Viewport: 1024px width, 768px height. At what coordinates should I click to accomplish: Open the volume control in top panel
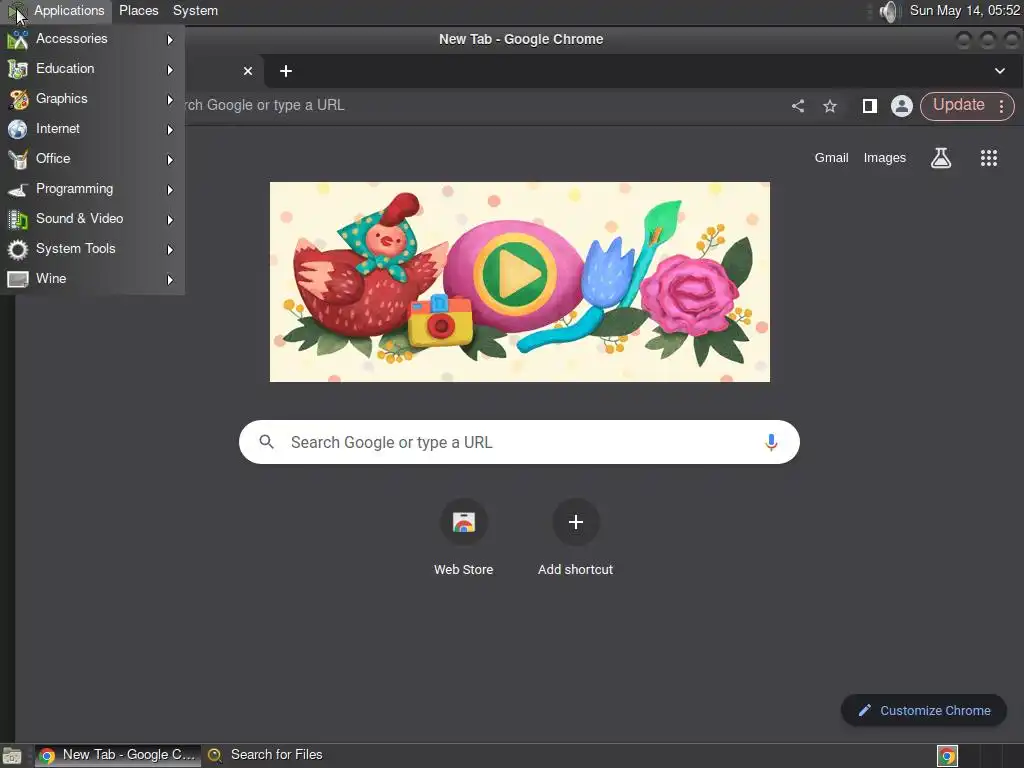888,11
